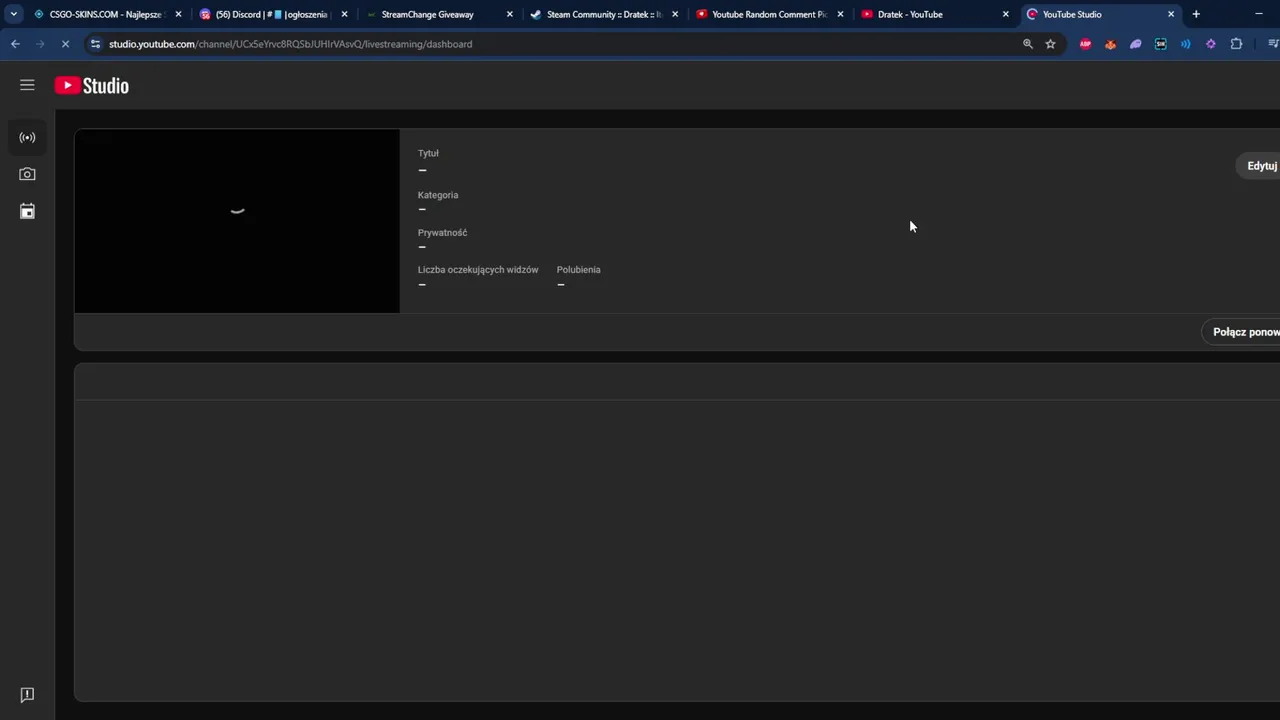The height and width of the screenshot is (720, 1280).
Task: Stop the page loading with X button
Action: (x=65, y=44)
